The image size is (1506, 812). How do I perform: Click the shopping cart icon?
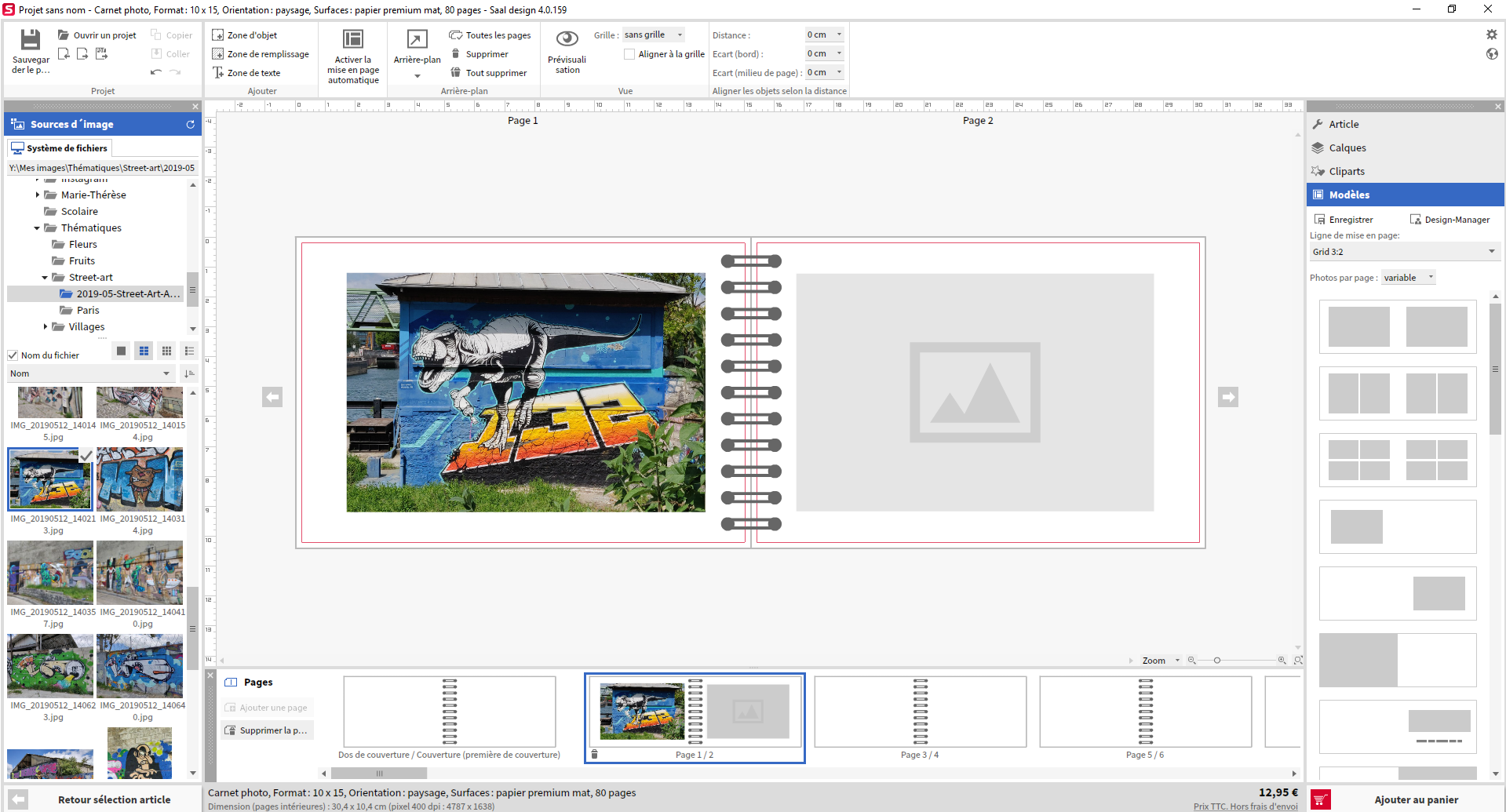click(1321, 799)
